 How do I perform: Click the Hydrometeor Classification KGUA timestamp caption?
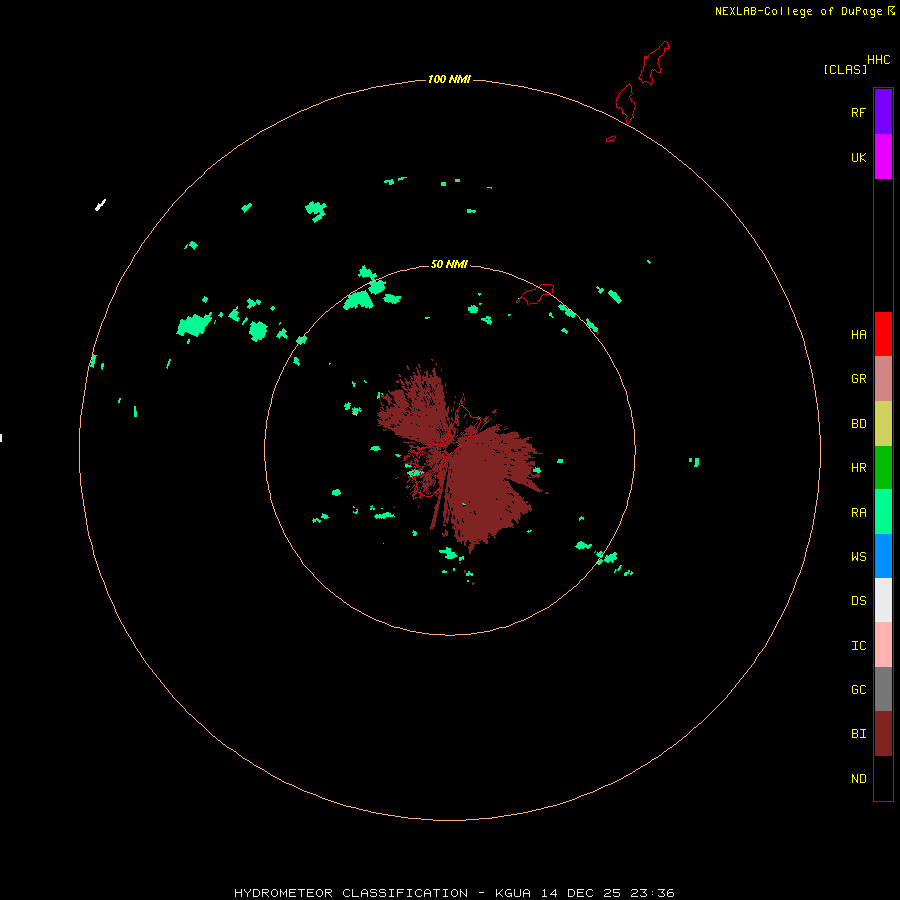pos(454,893)
